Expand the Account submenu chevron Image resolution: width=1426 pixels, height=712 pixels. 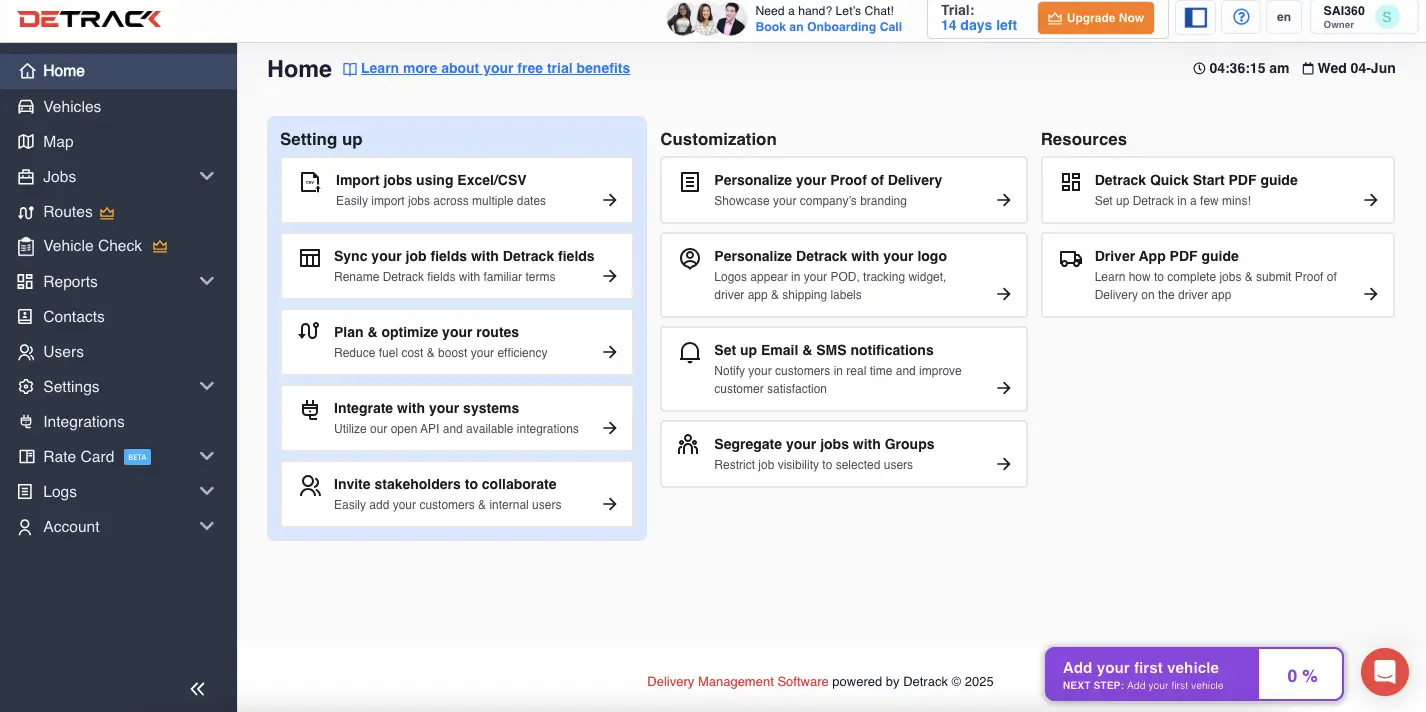point(207,527)
